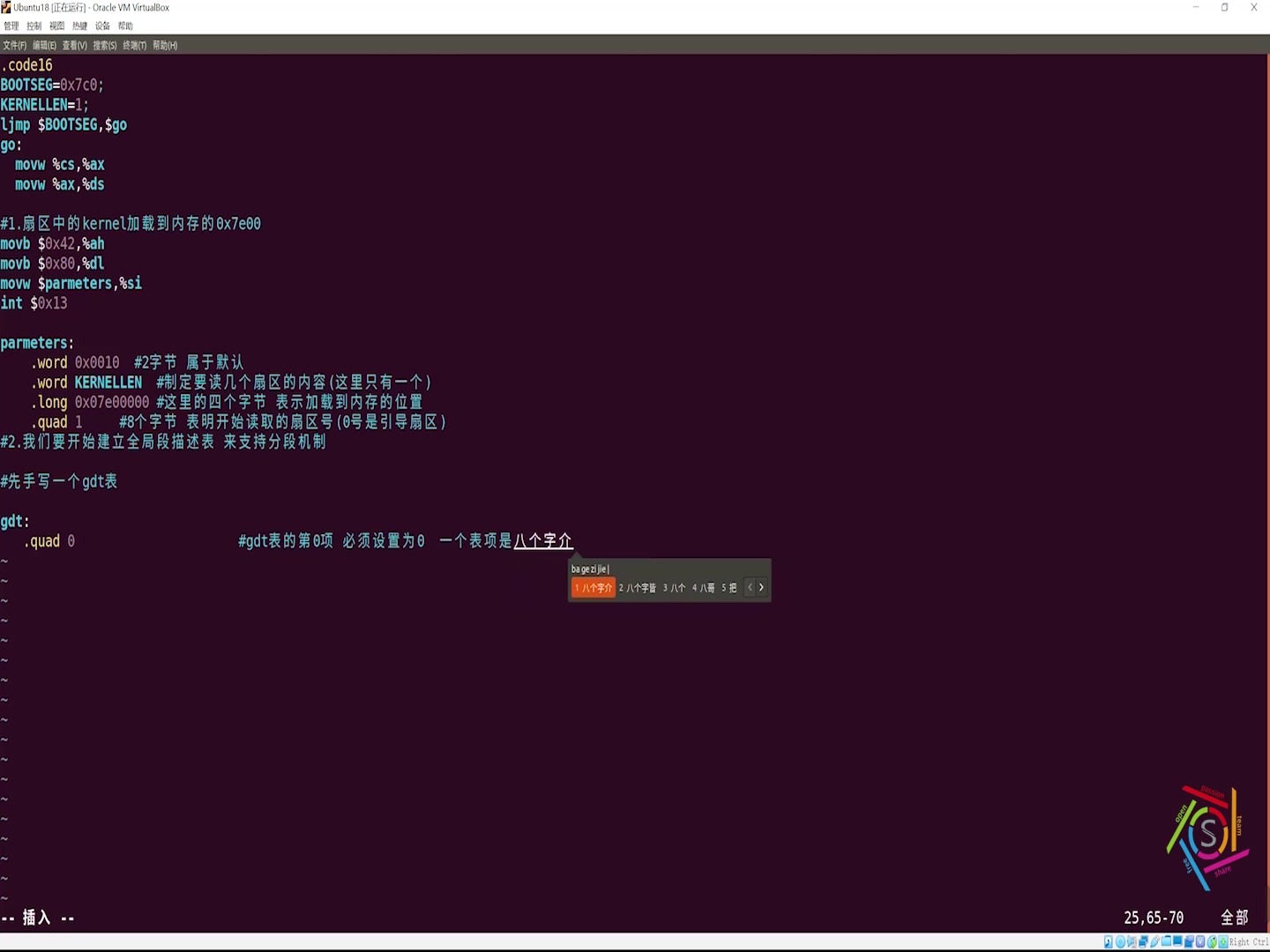Click the BOOTSEG=0x7c0; line

52,86
